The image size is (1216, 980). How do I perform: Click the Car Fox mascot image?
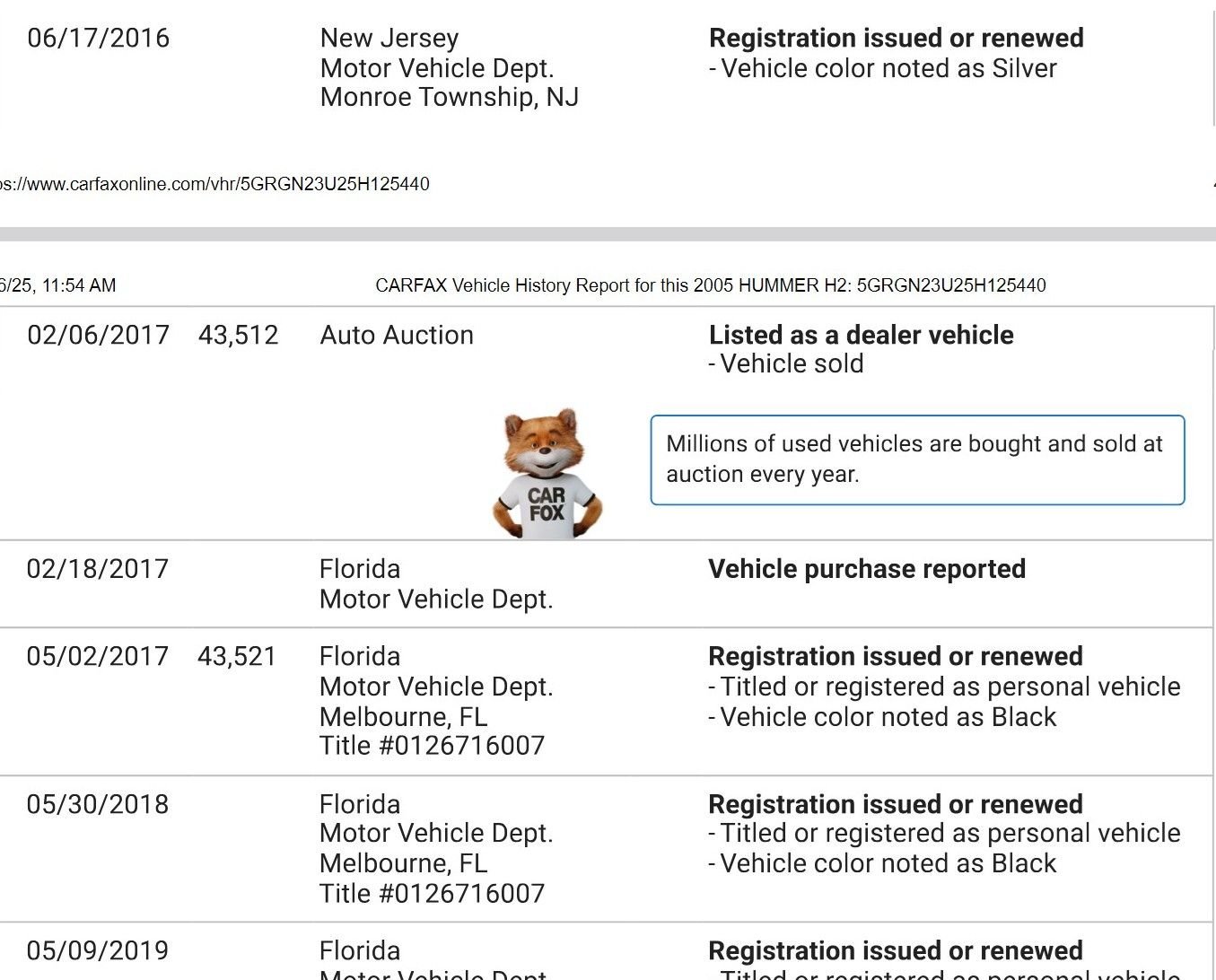[547, 474]
